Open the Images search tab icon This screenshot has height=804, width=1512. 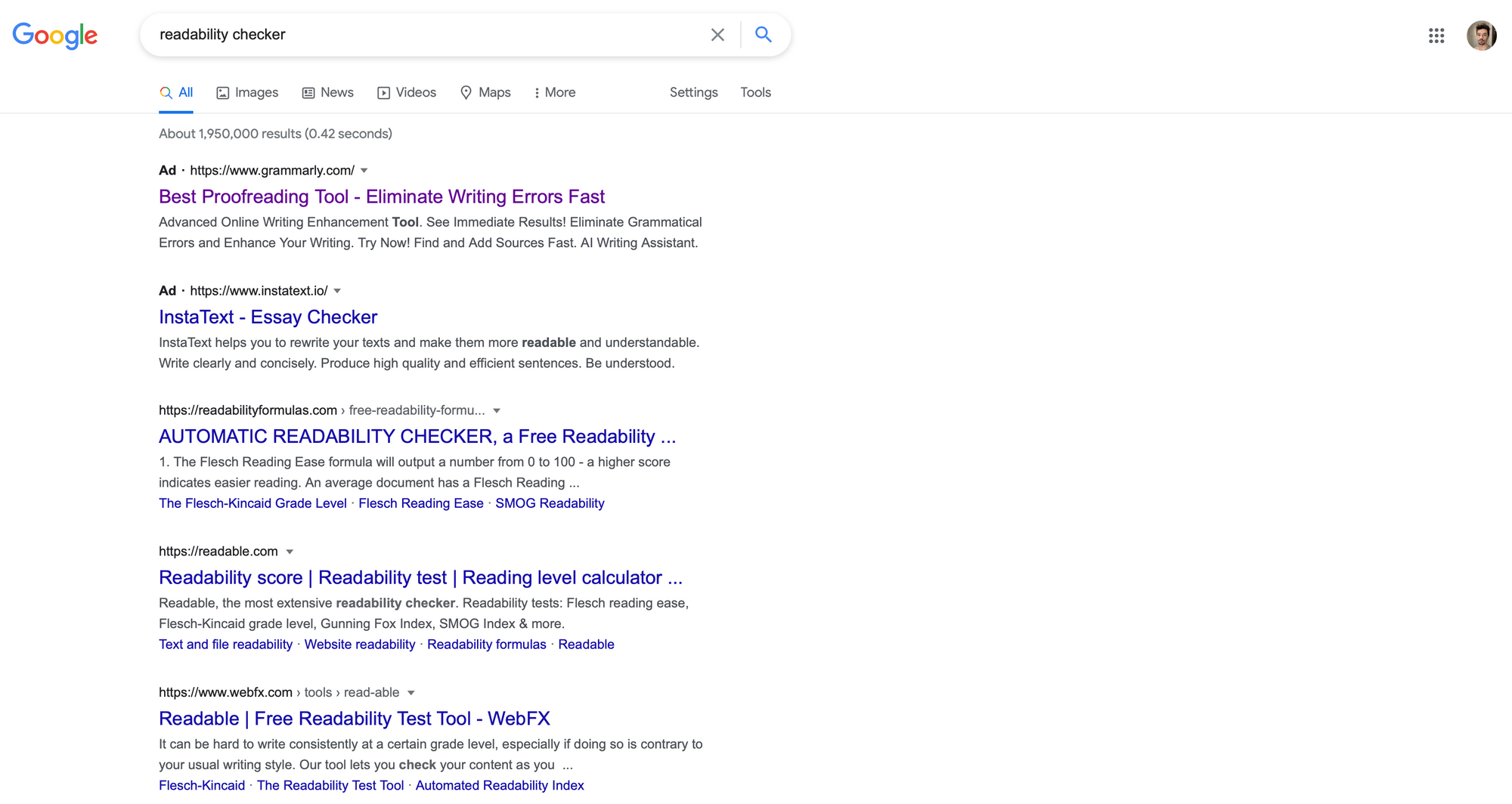(x=223, y=92)
